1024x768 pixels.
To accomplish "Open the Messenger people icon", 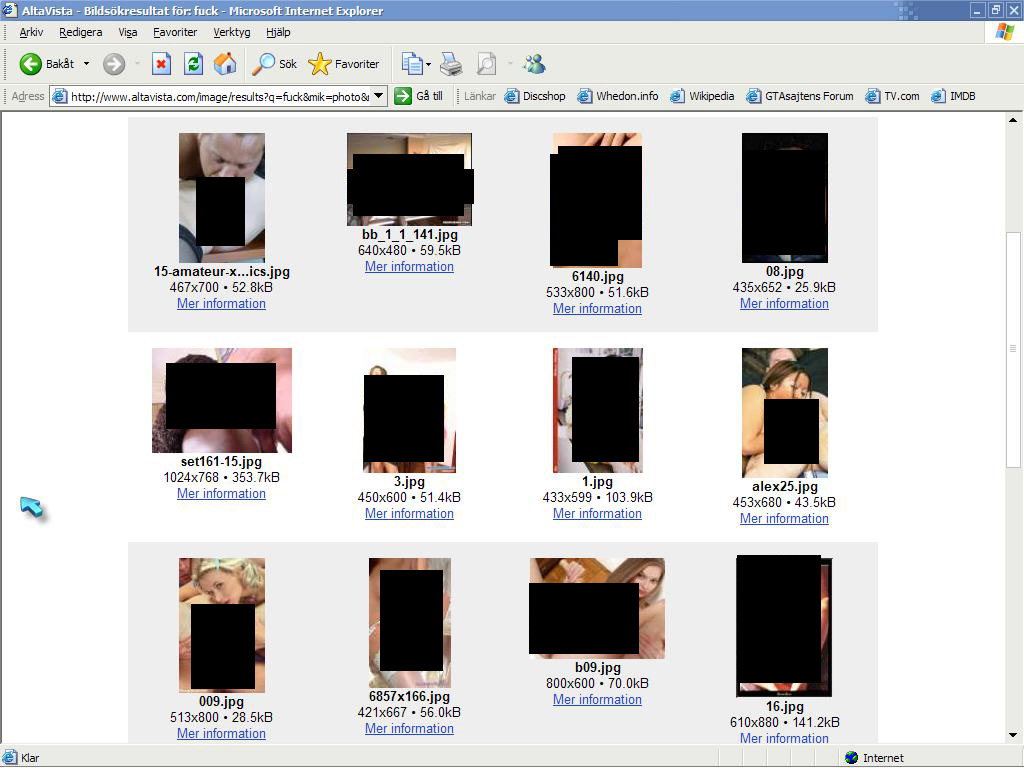I will tap(534, 64).
